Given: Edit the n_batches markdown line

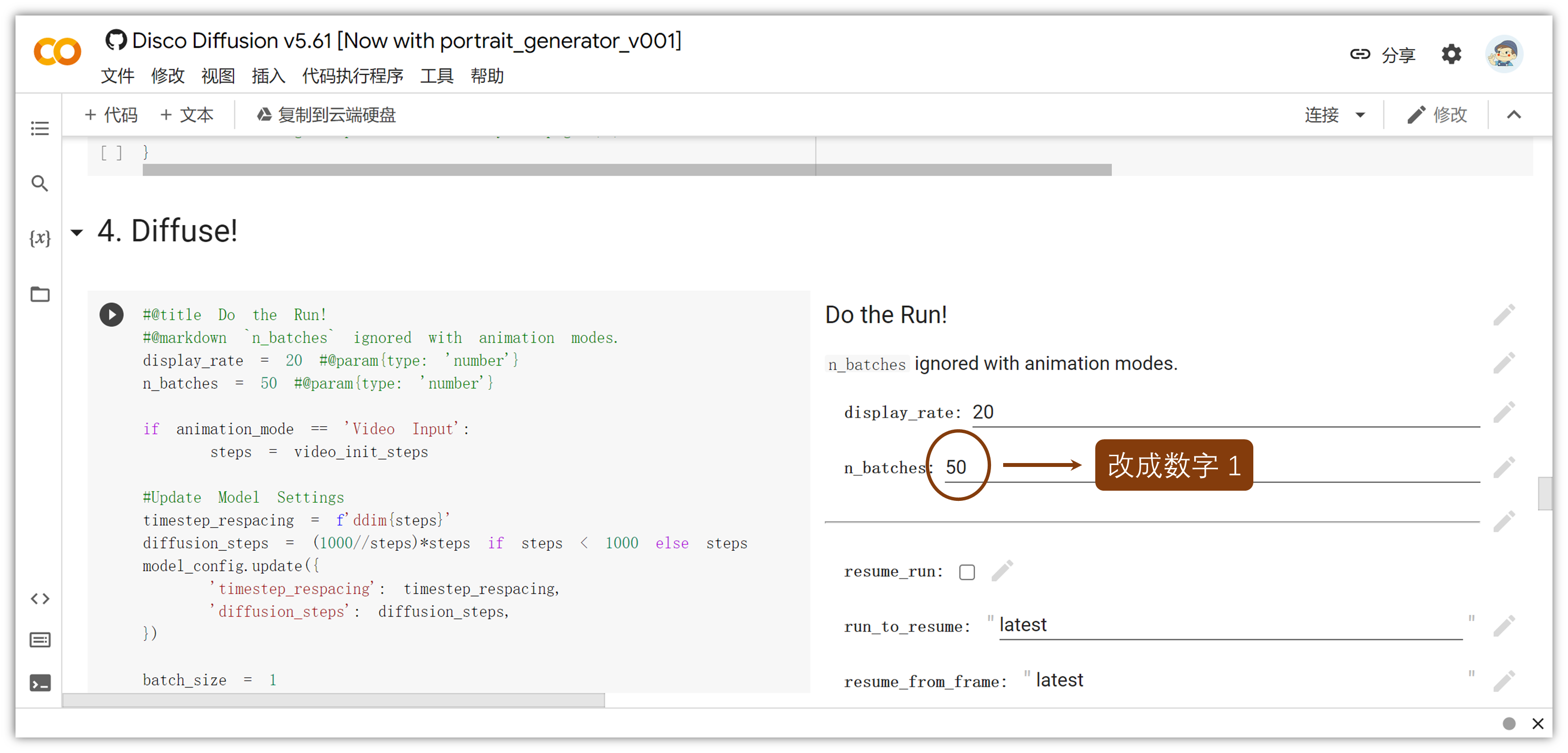Looking at the screenshot, I should (1504, 364).
